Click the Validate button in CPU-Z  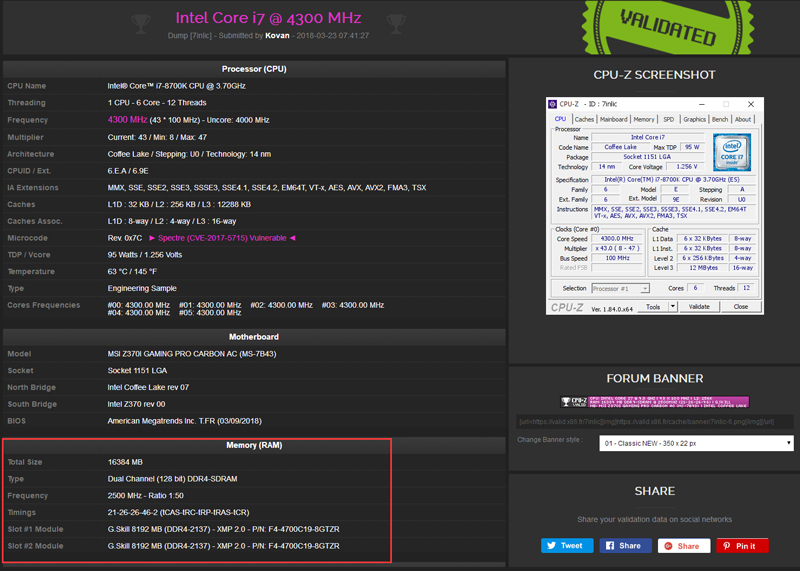pos(699,307)
